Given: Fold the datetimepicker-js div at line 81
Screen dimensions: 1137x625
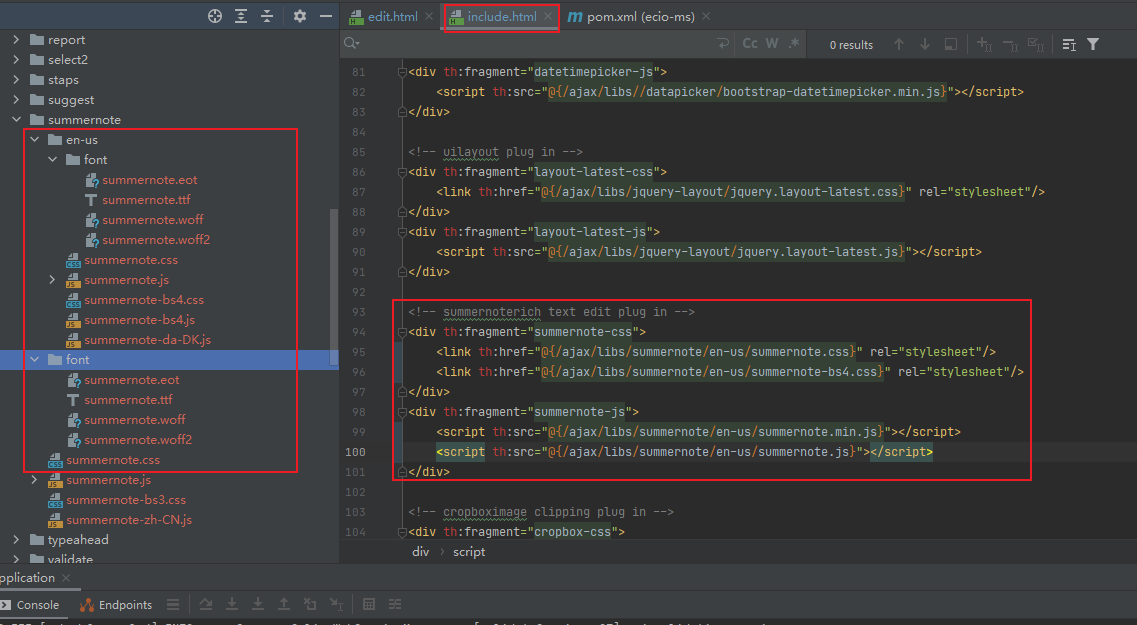Looking at the screenshot, I should pos(402,72).
